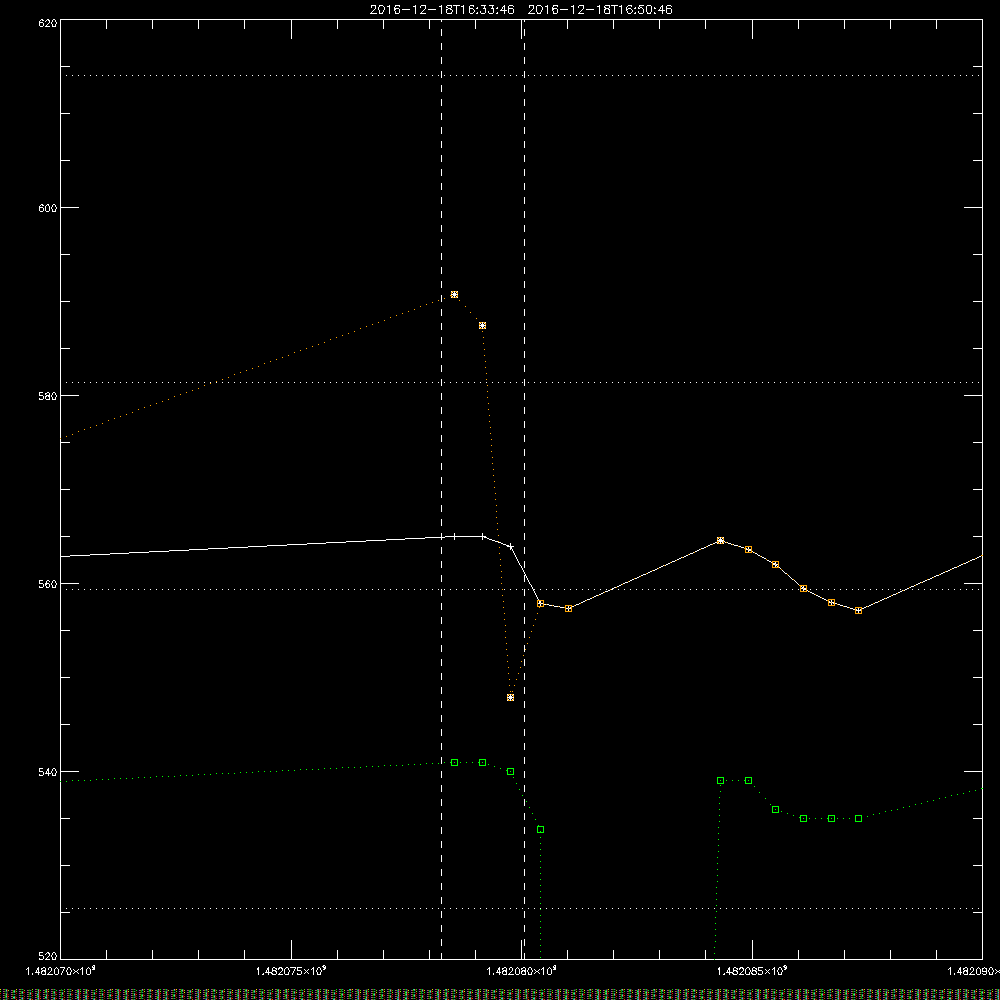Select the green marker where the curve resumes after the gap

tap(721, 781)
